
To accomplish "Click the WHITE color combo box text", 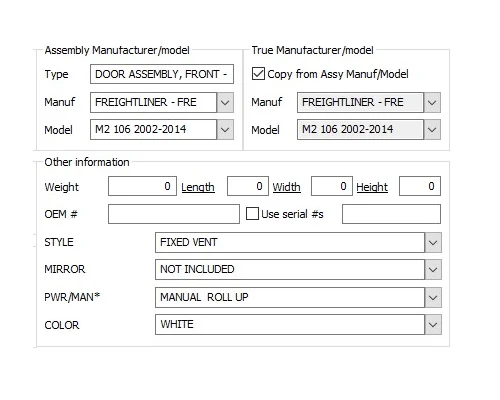I will pos(177,324).
